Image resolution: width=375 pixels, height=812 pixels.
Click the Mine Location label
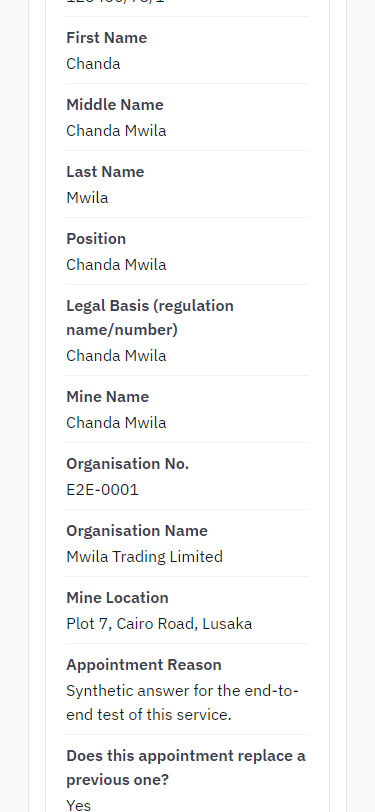tap(117, 598)
